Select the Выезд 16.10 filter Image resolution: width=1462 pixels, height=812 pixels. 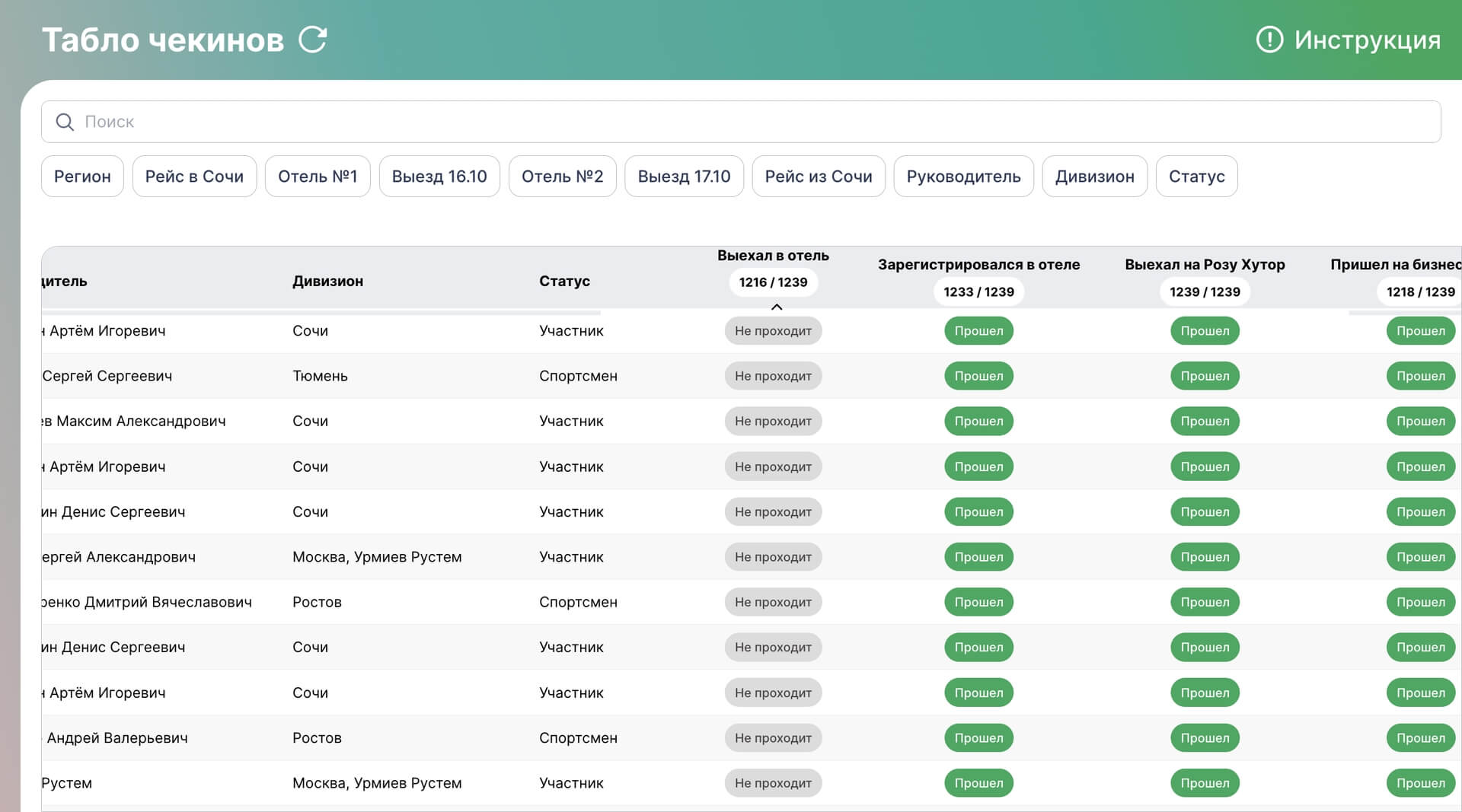click(x=439, y=177)
